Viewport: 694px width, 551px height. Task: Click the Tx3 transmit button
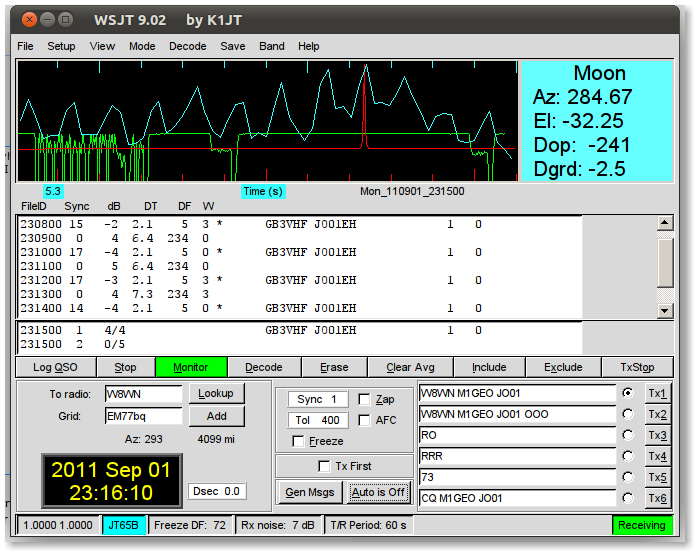pos(657,435)
